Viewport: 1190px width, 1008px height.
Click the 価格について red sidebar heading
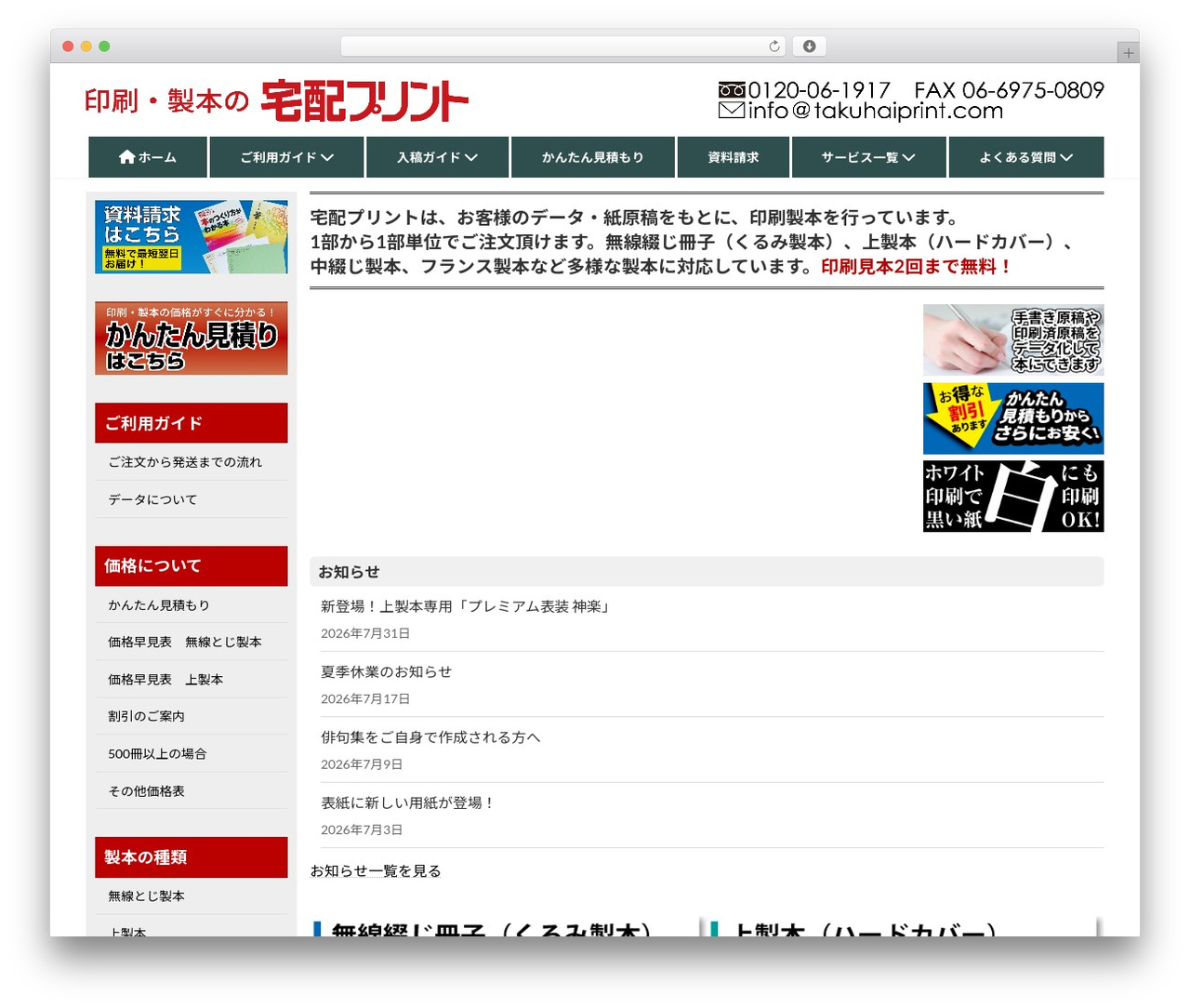tap(192, 566)
